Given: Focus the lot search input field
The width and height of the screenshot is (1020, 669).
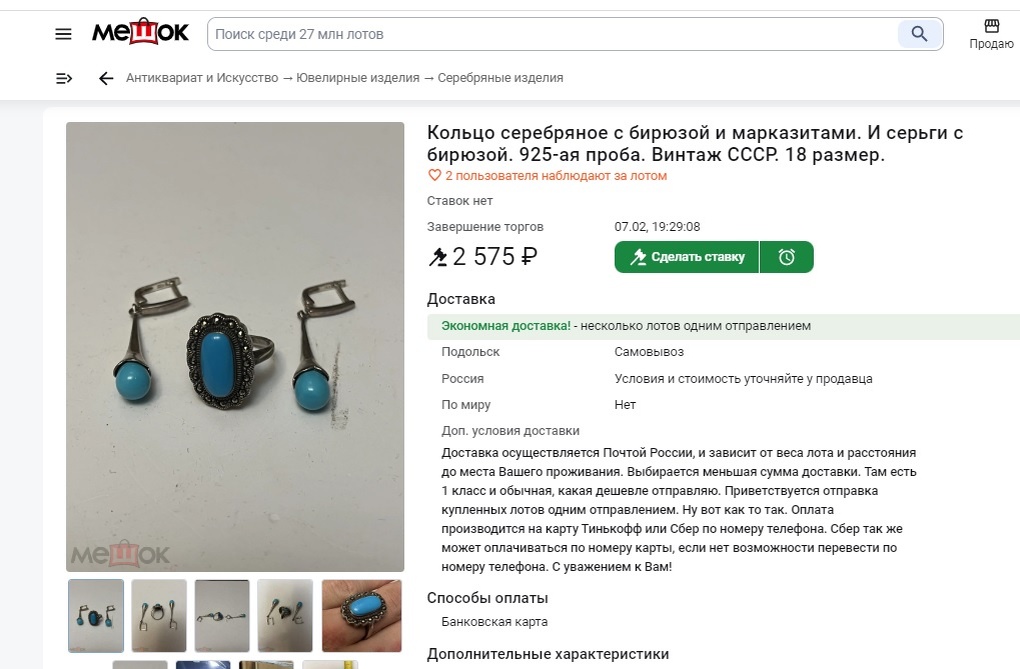Looking at the screenshot, I should click(x=553, y=34).
